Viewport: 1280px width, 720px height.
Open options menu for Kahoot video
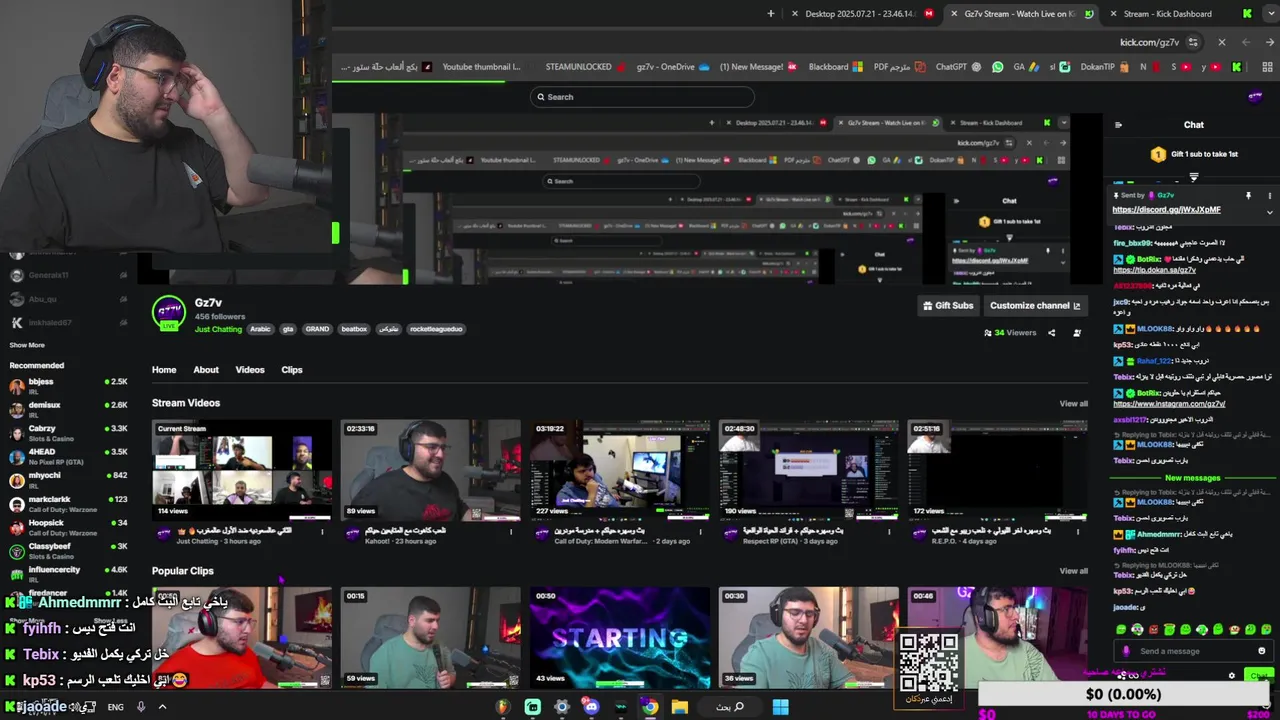pyautogui.click(x=511, y=532)
